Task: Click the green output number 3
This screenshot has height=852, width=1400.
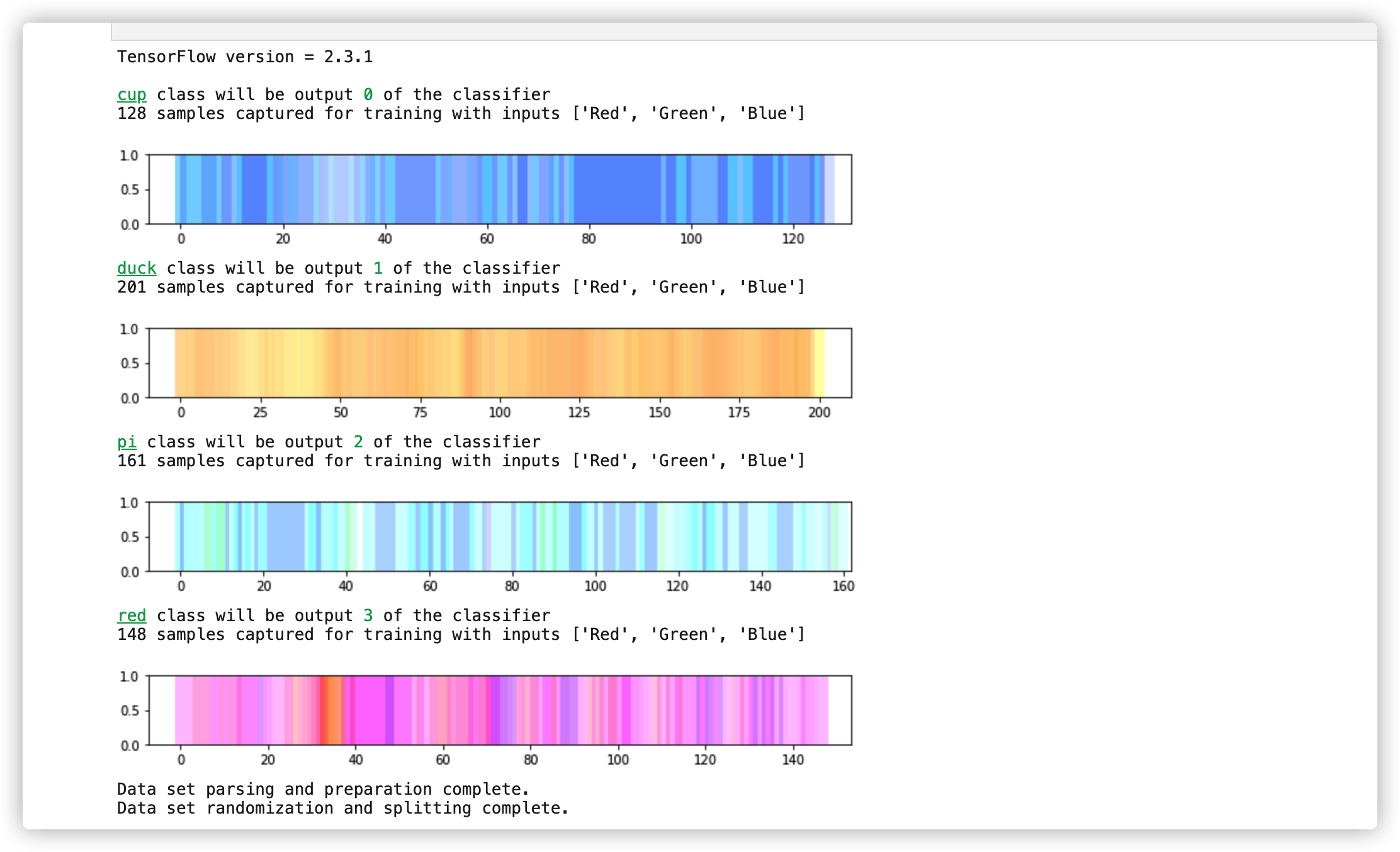Action: coord(368,615)
